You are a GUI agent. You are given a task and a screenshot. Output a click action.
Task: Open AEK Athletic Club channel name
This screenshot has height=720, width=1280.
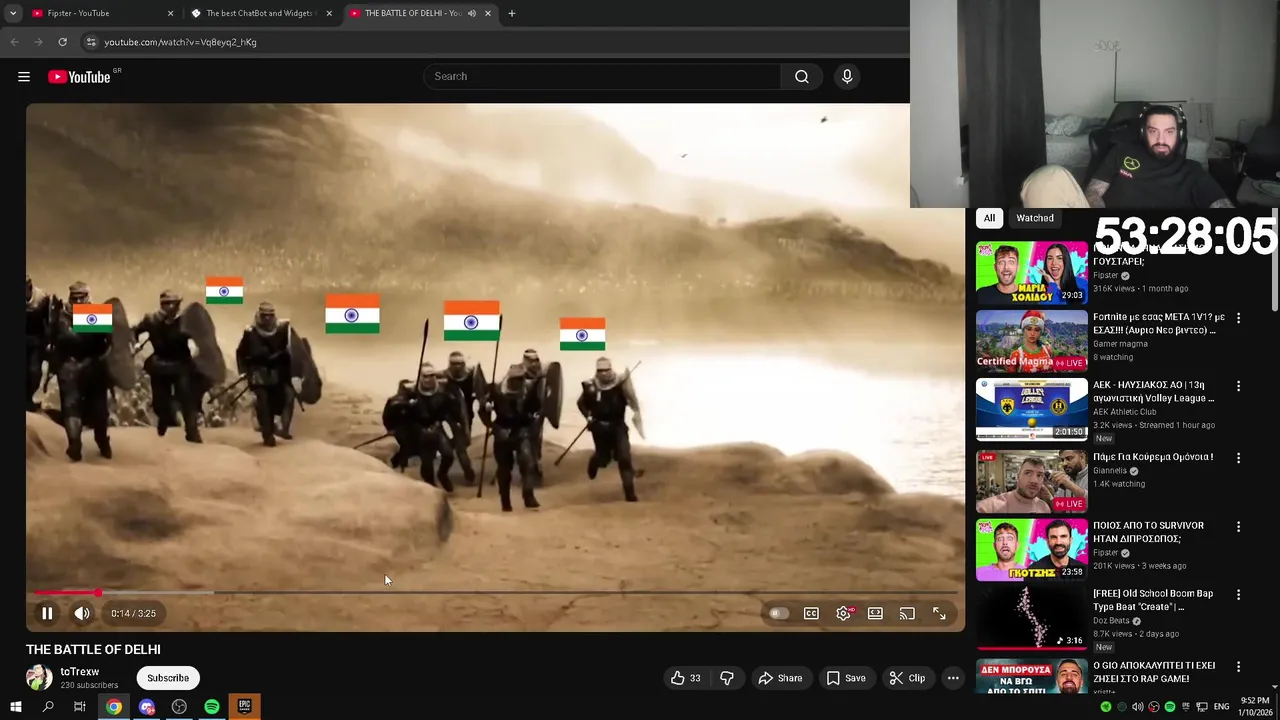tap(1124, 412)
